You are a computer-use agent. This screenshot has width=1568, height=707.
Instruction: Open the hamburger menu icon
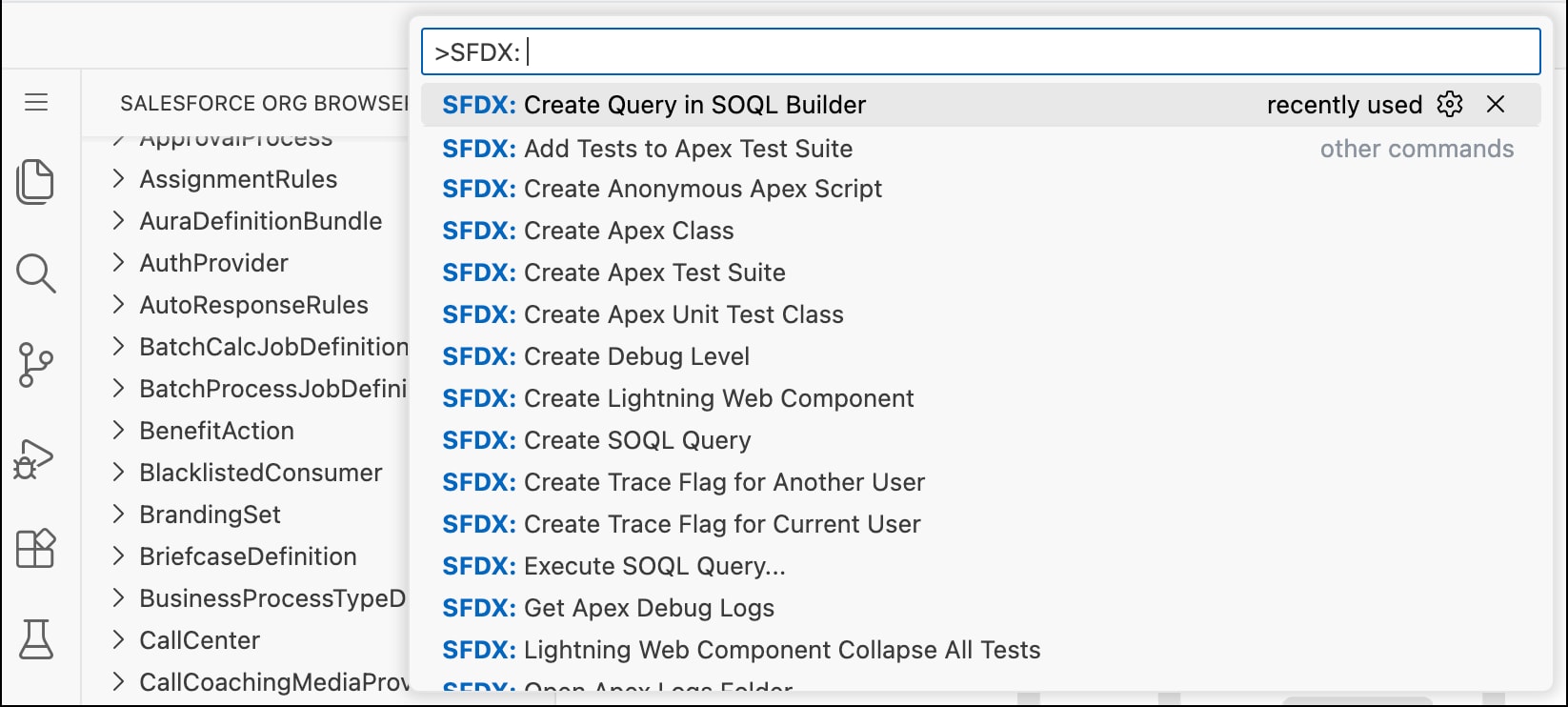[36, 102]
